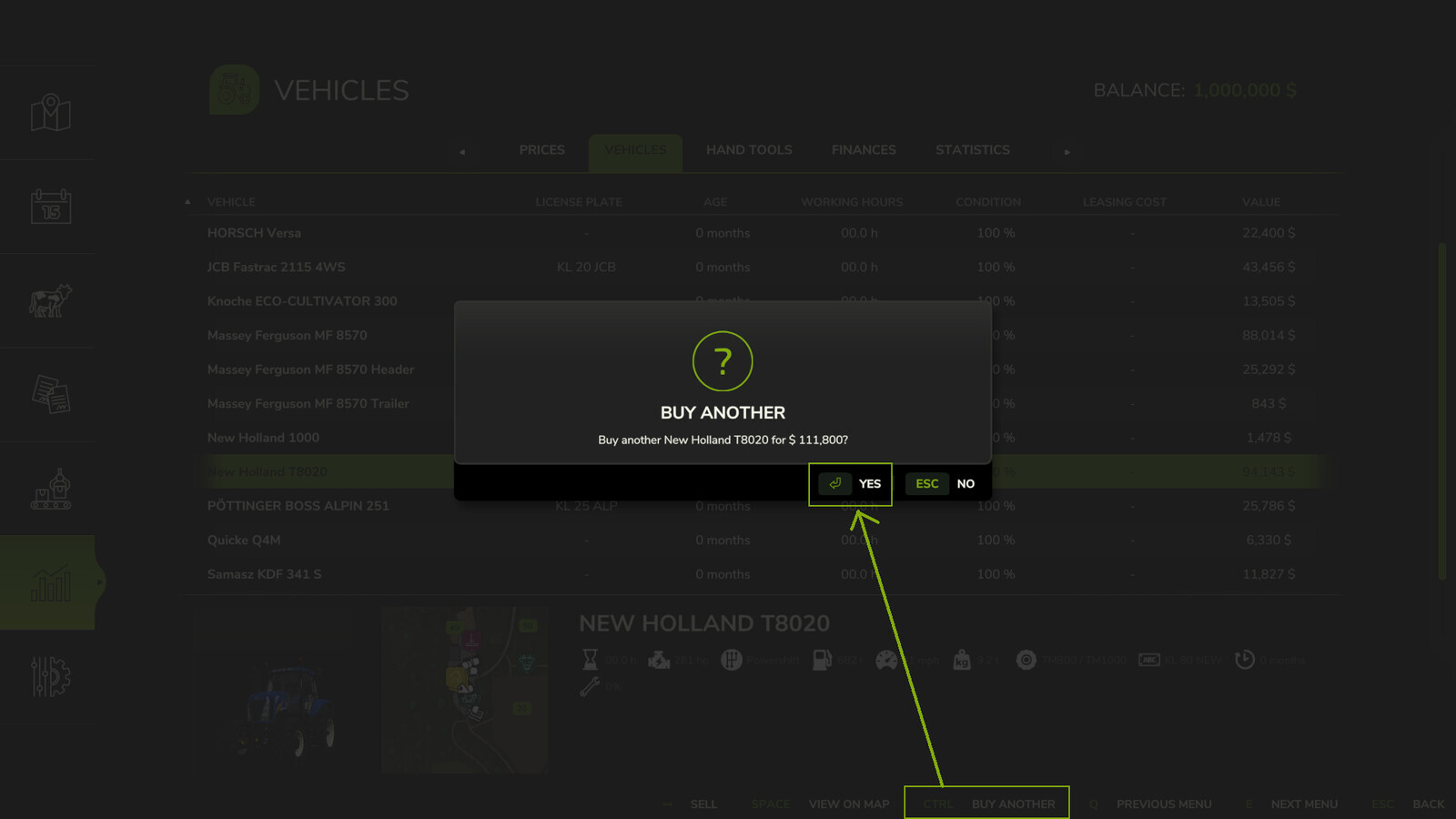Sort by the CONDITION column header
Viewport: 1456px width, 819px height.
pos(988,202)
